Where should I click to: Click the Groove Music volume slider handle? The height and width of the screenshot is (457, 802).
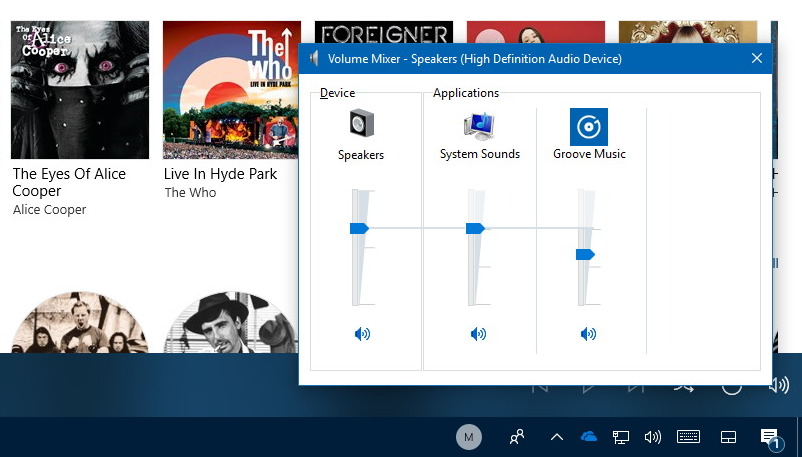point(585,254)
